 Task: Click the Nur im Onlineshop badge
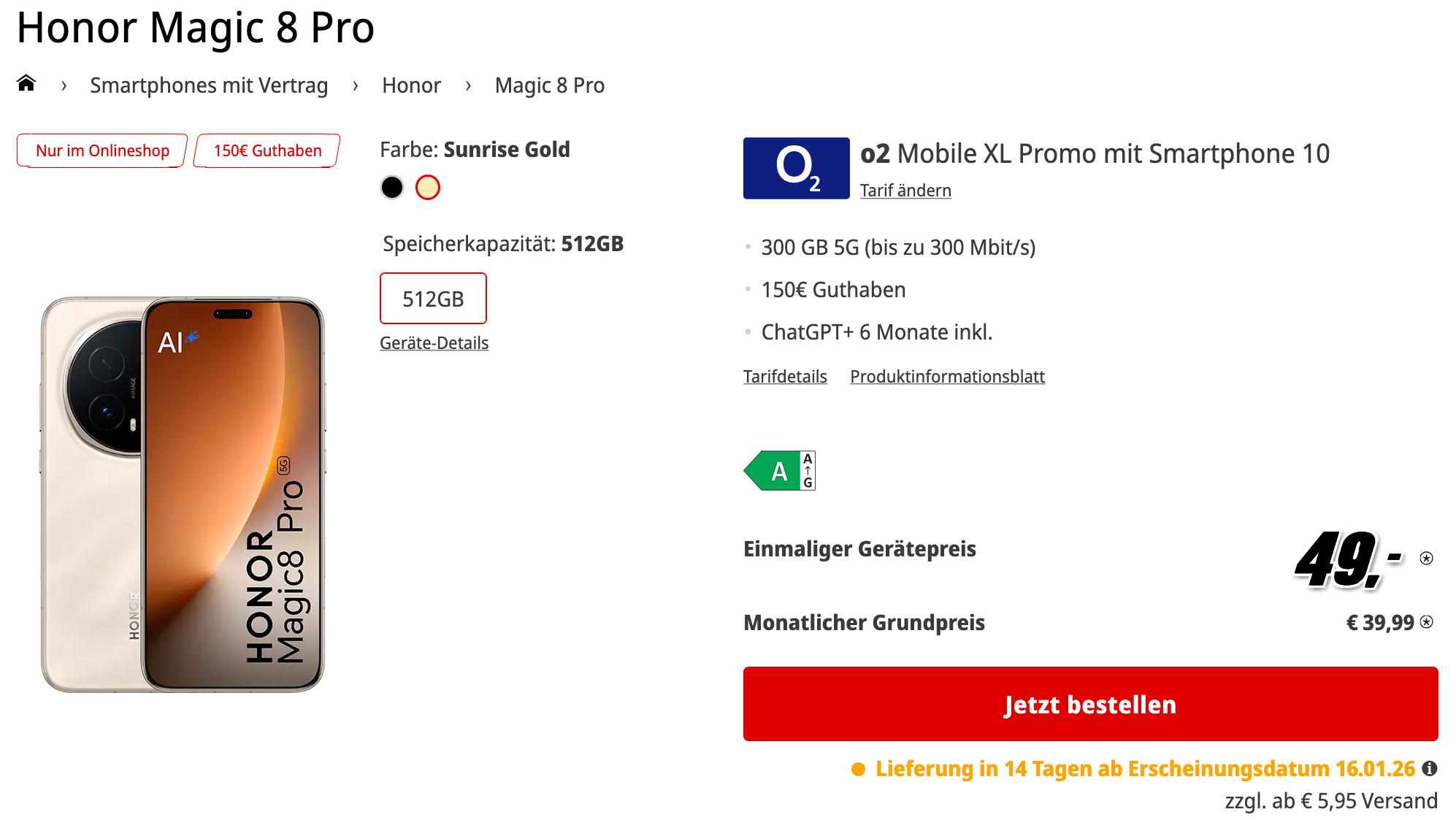[x=102, y=150]
